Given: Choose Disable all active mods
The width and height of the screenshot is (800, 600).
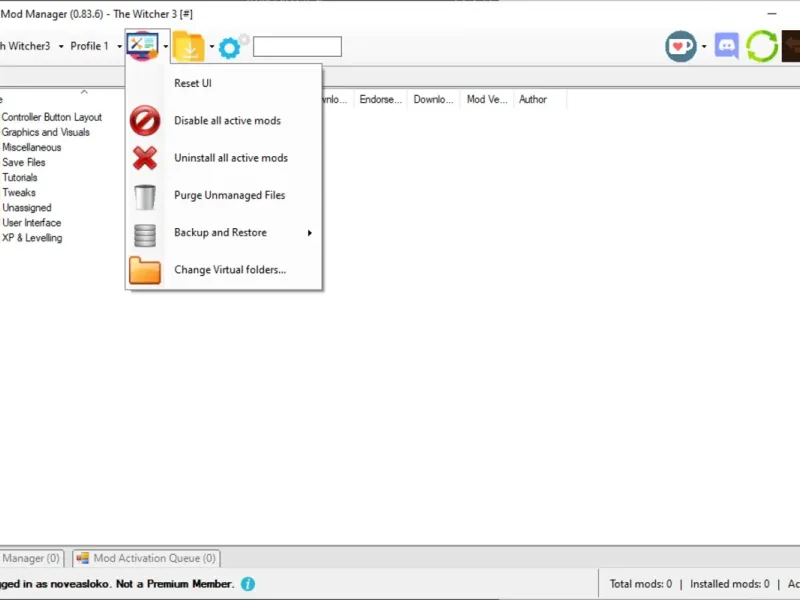Looking at the screenshot, I should pos(223,121).
